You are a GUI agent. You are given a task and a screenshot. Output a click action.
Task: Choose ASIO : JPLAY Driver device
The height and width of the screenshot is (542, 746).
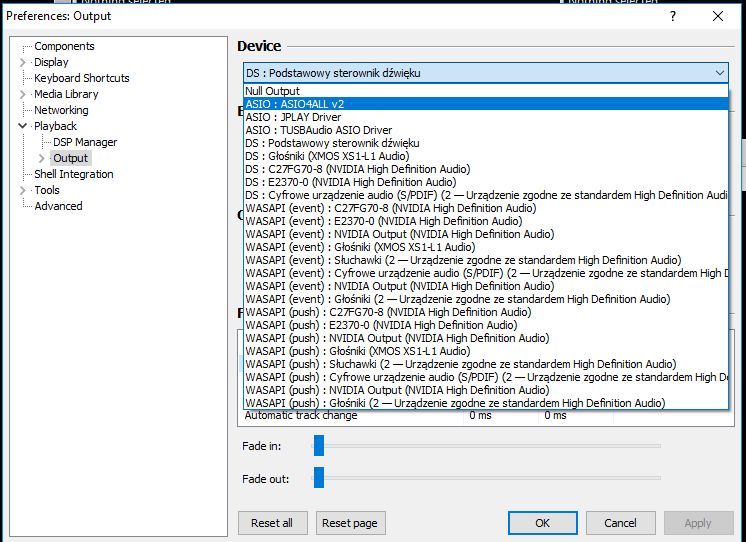[x=486, y=117]
